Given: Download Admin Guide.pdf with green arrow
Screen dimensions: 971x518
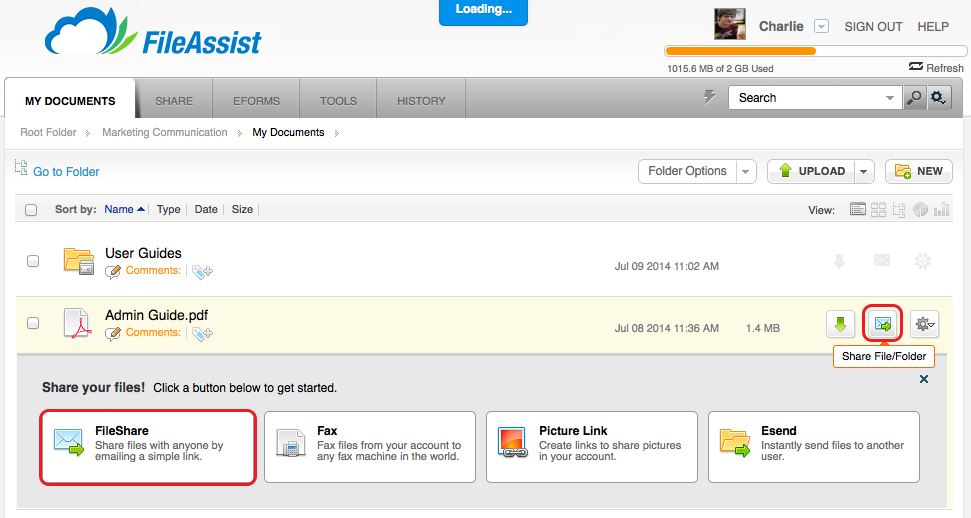Looking at the screenshot, I should click(x=840, y=324).
